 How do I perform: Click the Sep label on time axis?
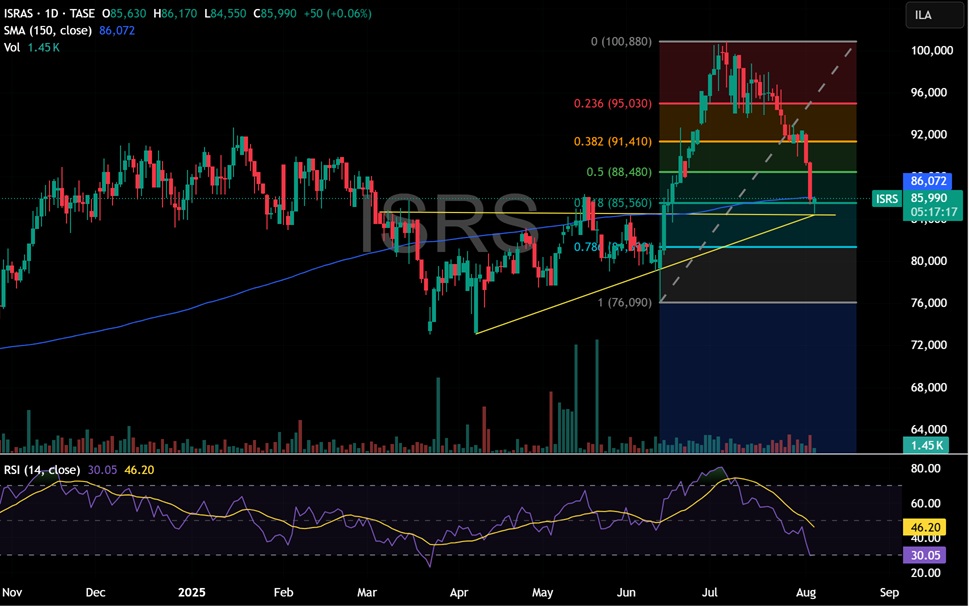[x=889, y=592]
